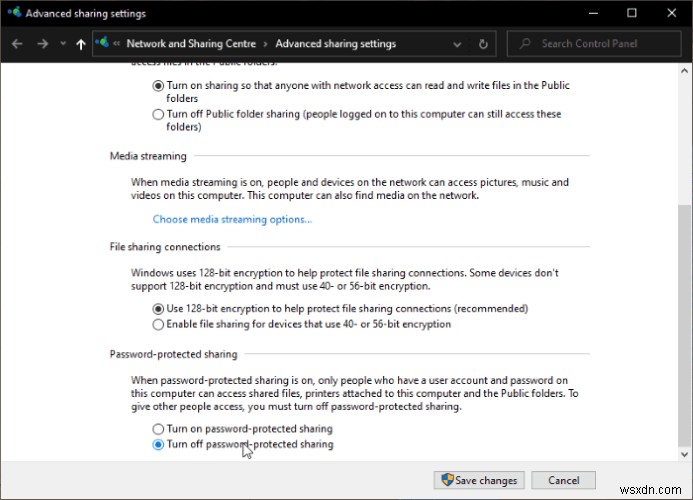Click the network icon in address bar

(x=102, y=43)
